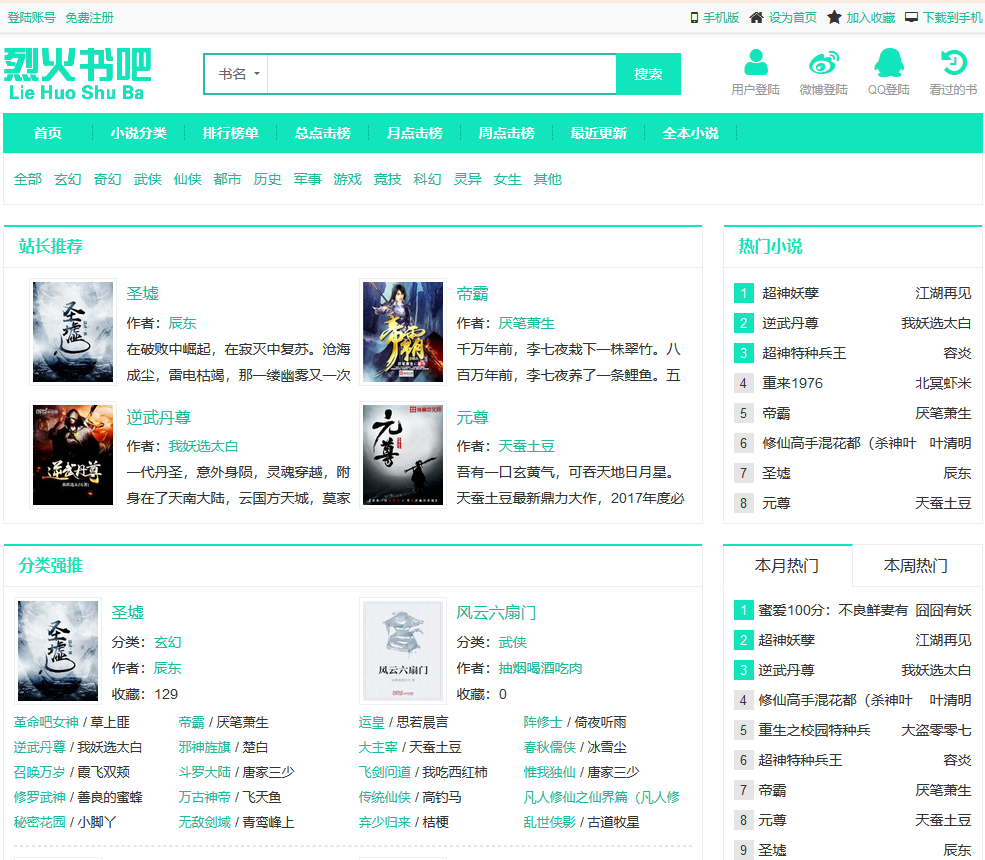The height and width of the screenshot is (860, 985).
Task: Click the 烈火书吧 site logo
Action: 77,73
